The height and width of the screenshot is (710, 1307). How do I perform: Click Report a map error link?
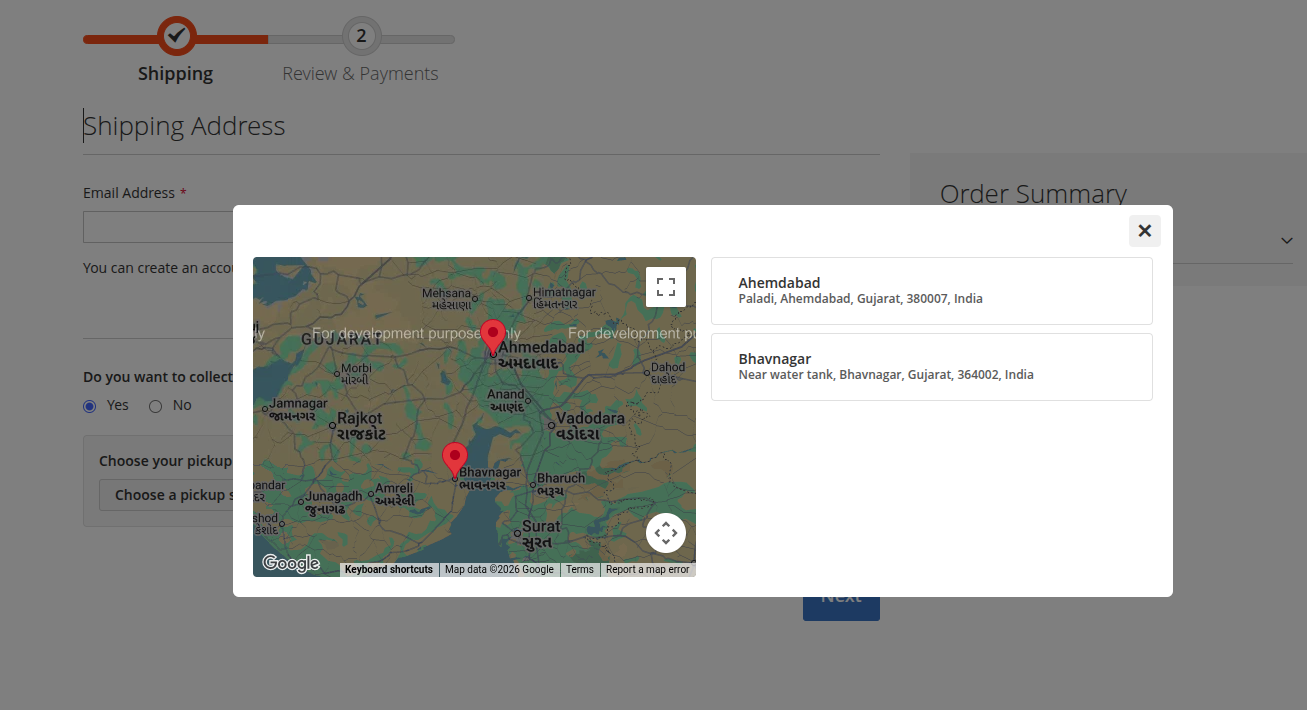coord(648,570)
